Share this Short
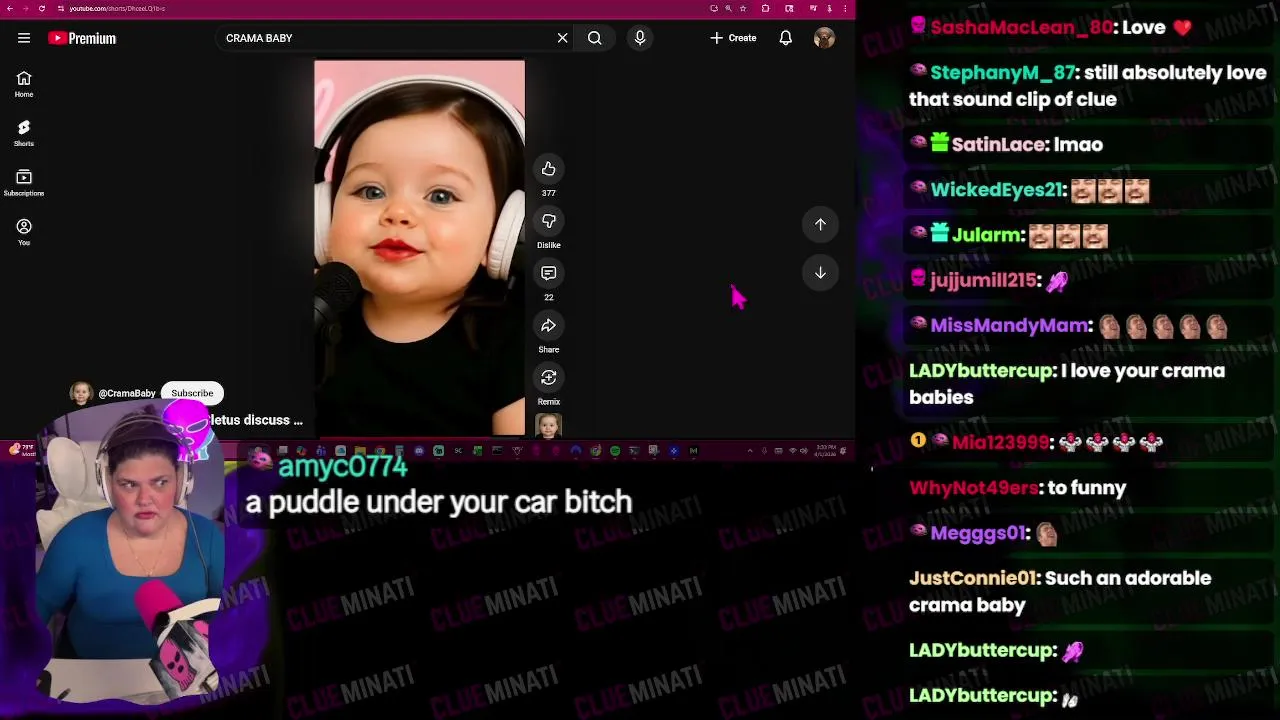 [548, 325]
